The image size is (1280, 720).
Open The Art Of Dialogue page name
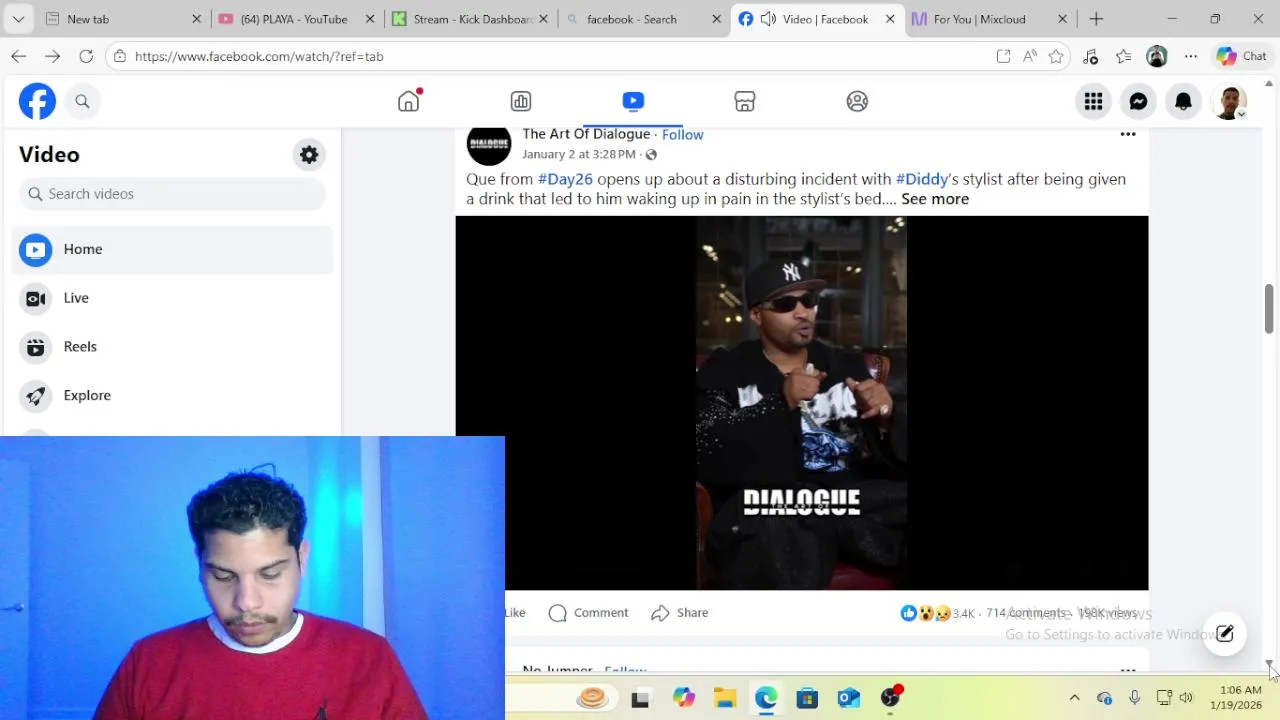click(x=586, y=134)
